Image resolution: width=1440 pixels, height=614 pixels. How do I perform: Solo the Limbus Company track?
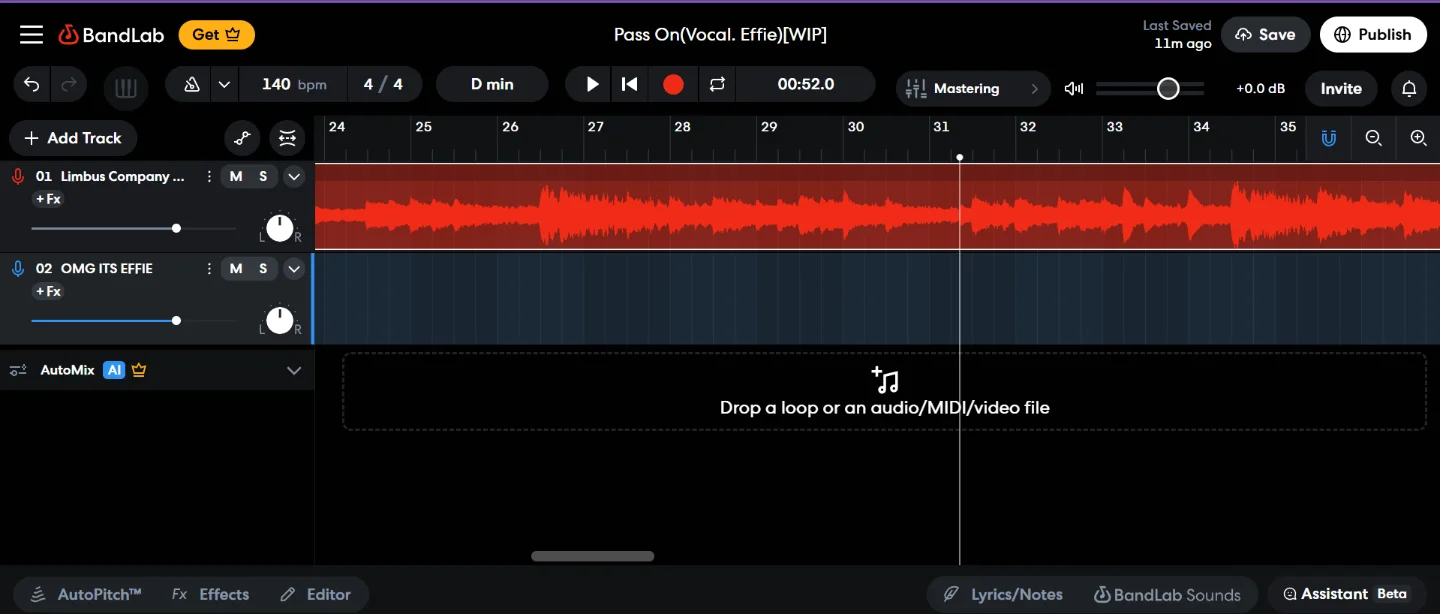pos(263,177)
